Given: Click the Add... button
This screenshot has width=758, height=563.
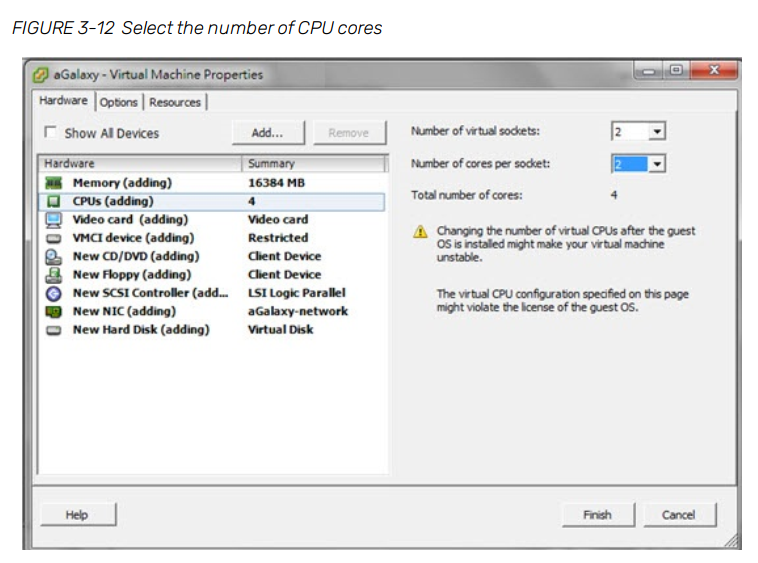Looking at the screenshot, I should [x=267, y=132].
